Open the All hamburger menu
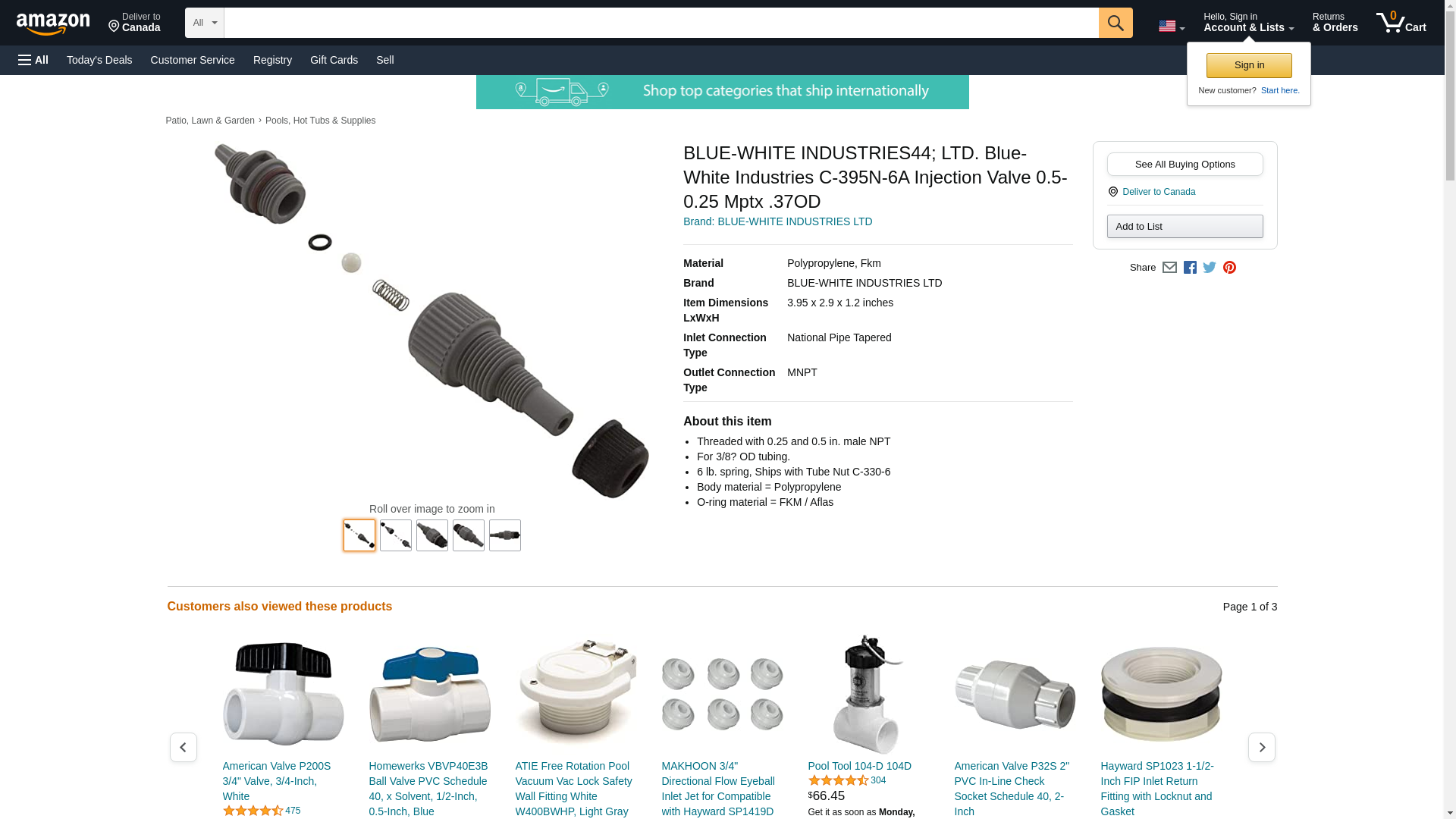1456x819 pixels. (x=33, y=60)
